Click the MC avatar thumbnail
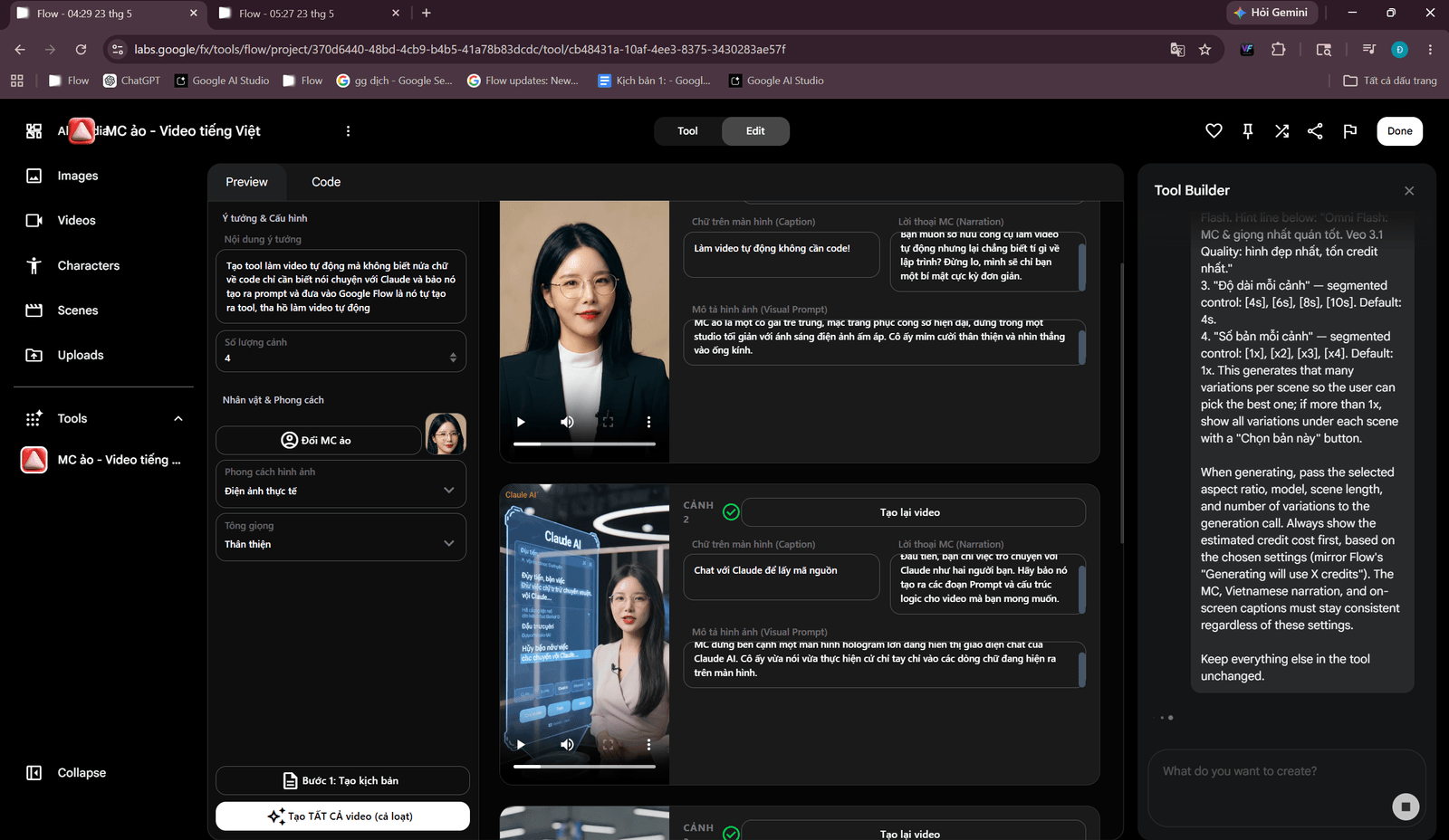The width and height of the screenshot is (1449, 840). tap(446, 434)
